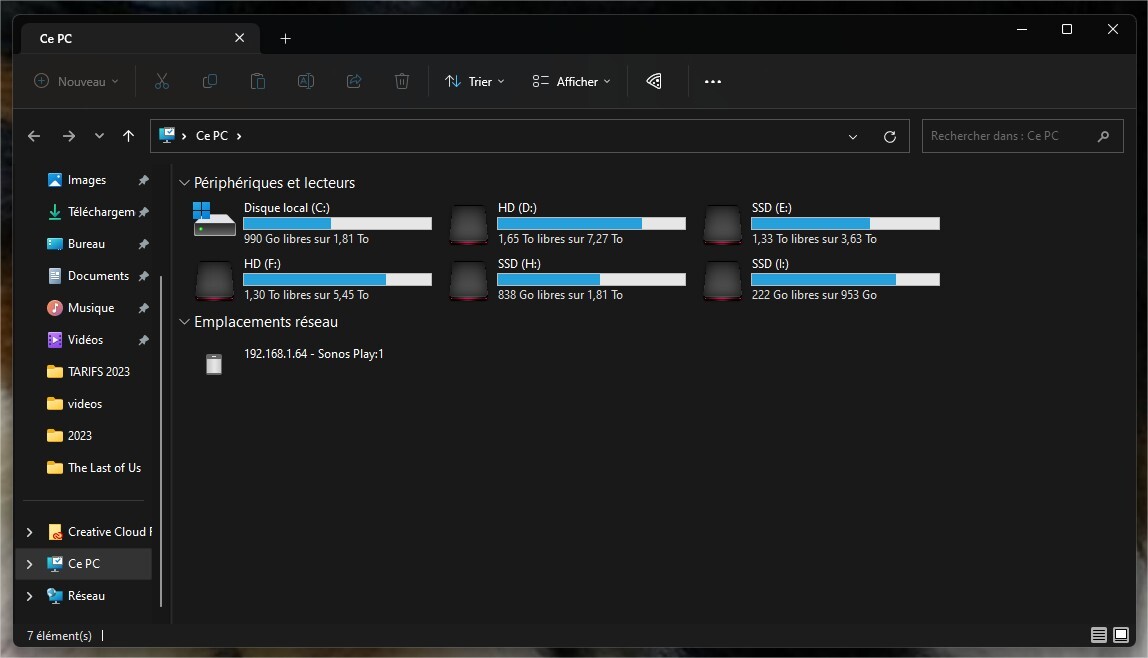1148x658 pixels.
Task: Click the 7 élément(s) status text
Action: coord(59,636)
